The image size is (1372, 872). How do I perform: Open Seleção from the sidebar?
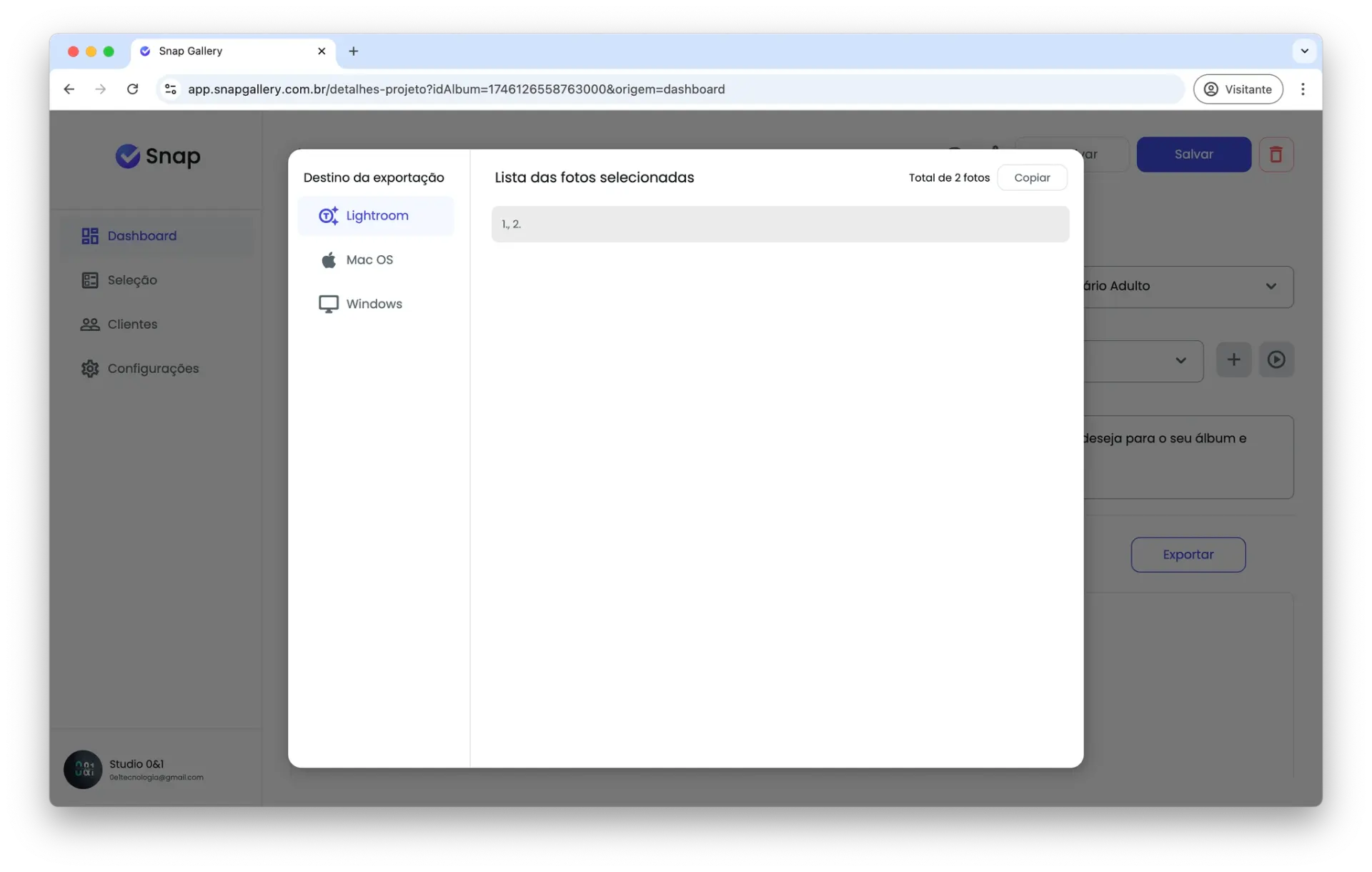[157, 280]
